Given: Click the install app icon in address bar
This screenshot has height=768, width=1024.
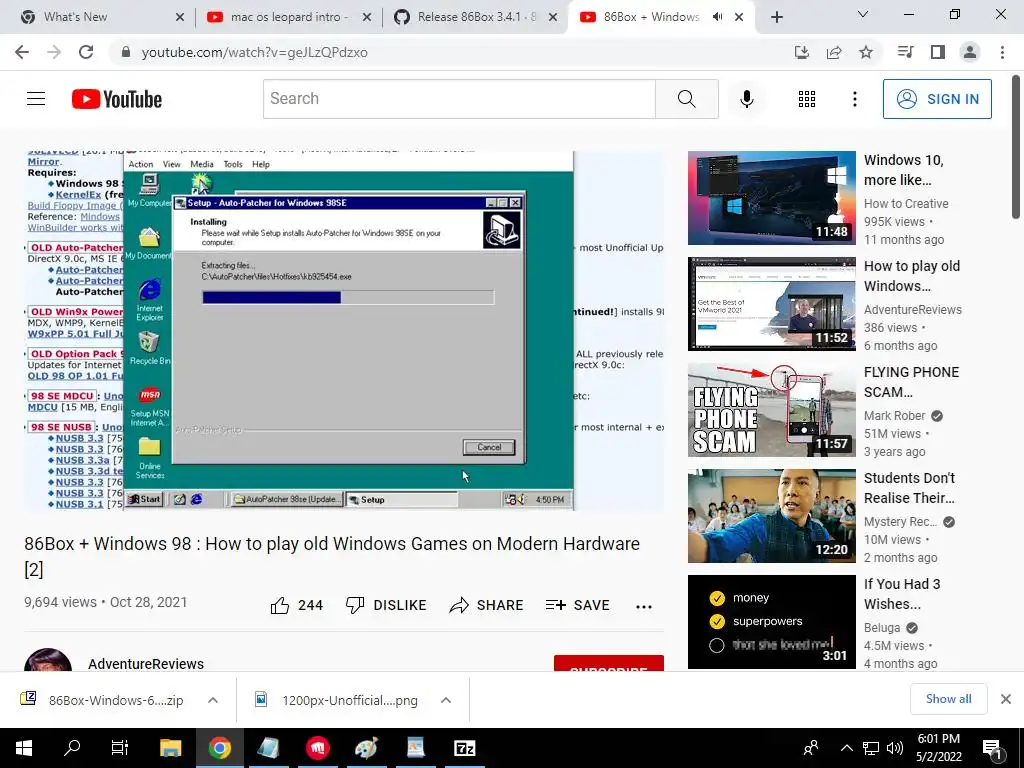Looking at the screenshot, I should point(801,52).
